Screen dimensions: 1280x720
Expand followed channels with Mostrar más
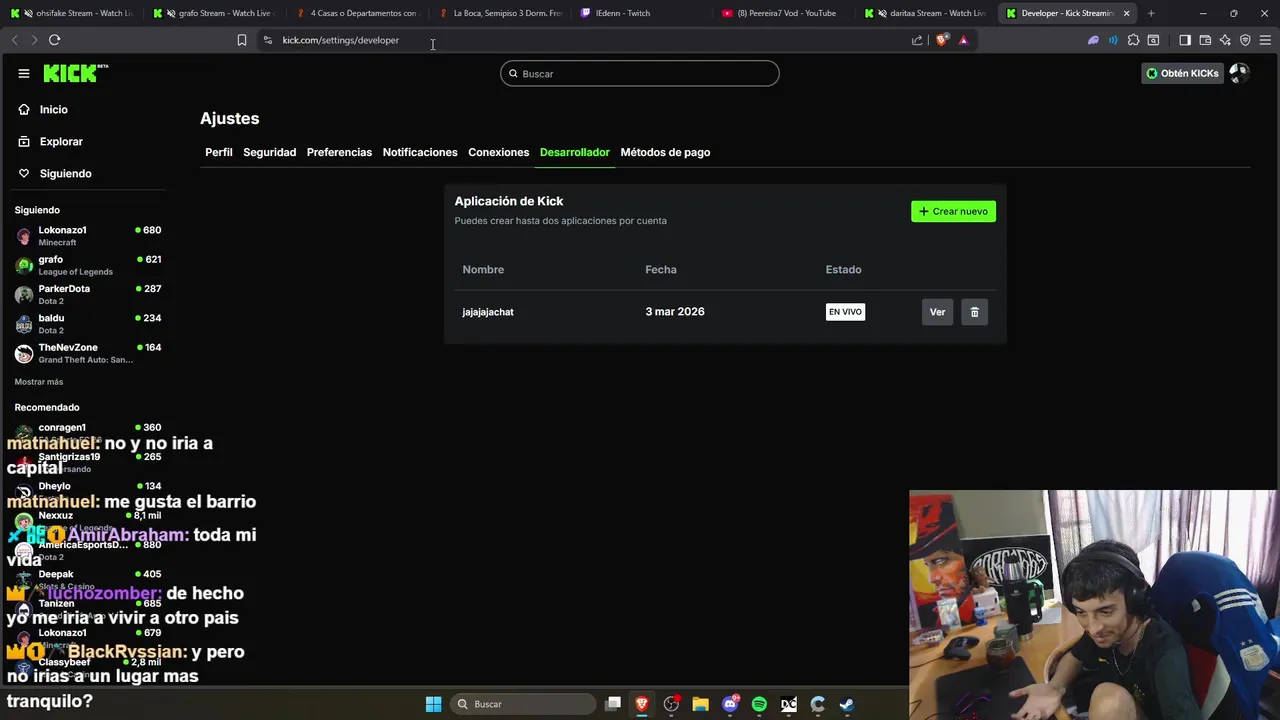coord(39,382)
